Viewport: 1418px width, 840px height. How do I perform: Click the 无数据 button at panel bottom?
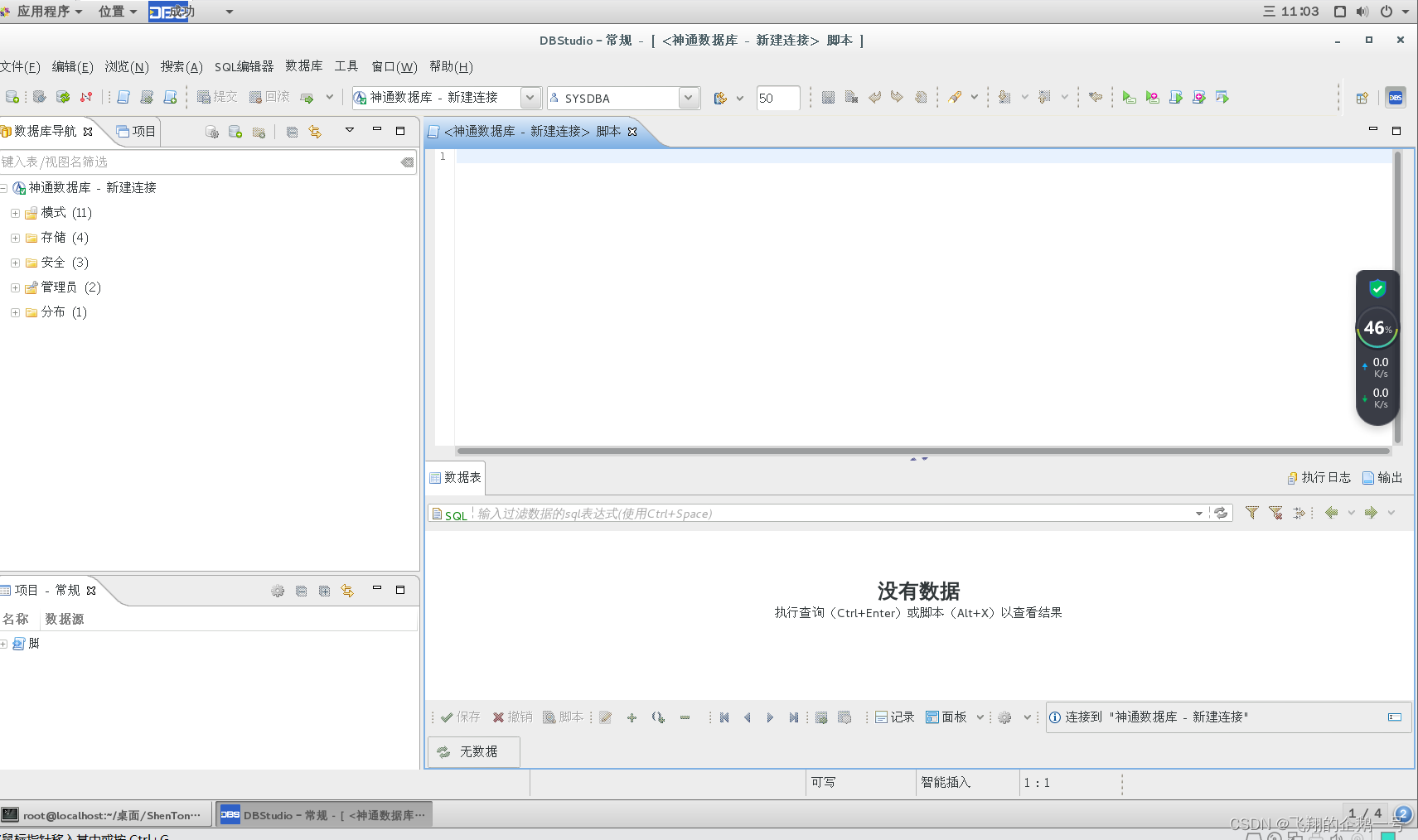click(473, 751)
